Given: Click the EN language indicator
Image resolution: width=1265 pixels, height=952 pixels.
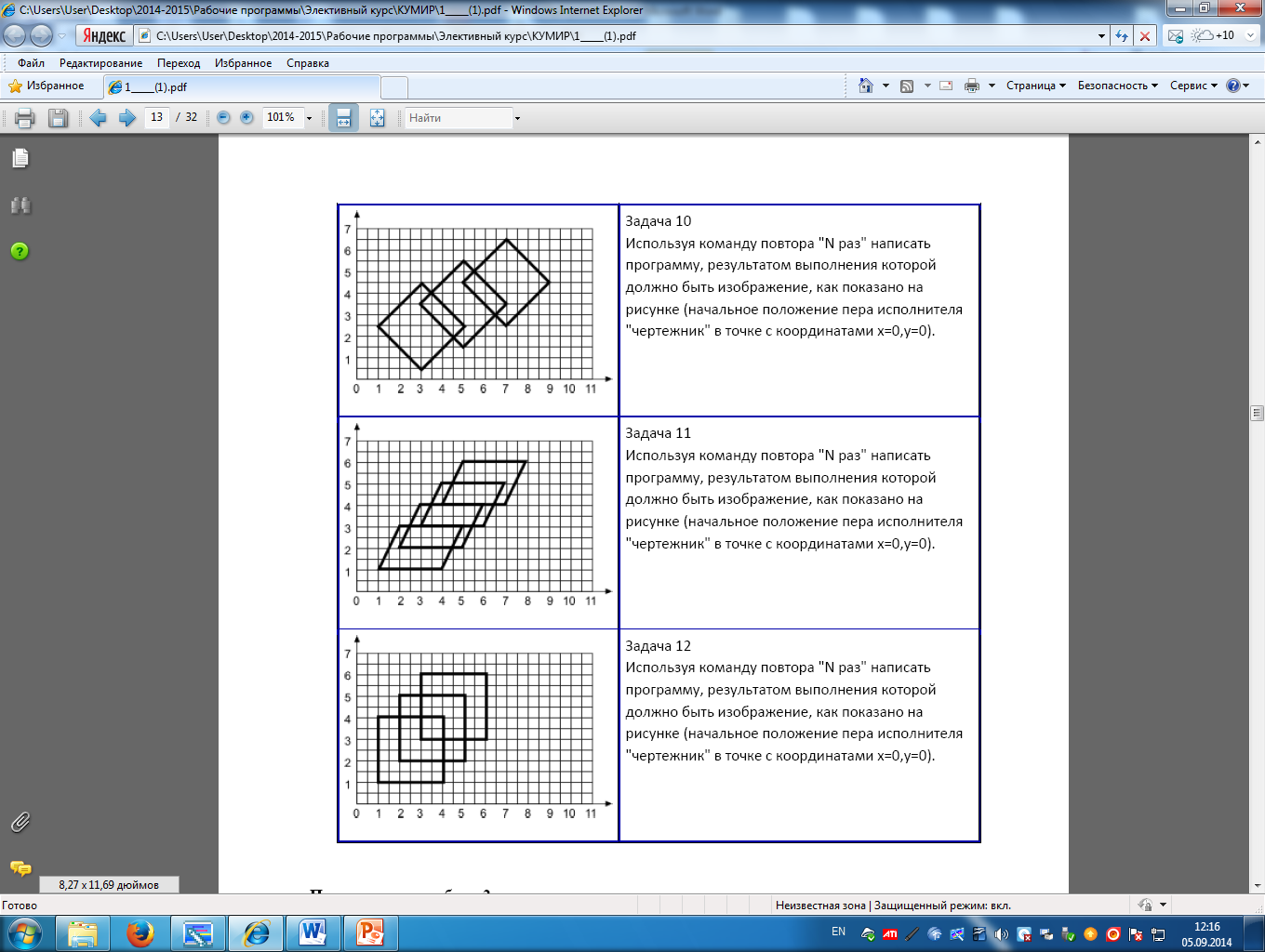Looking at the screenshot, I should [838, 932].
